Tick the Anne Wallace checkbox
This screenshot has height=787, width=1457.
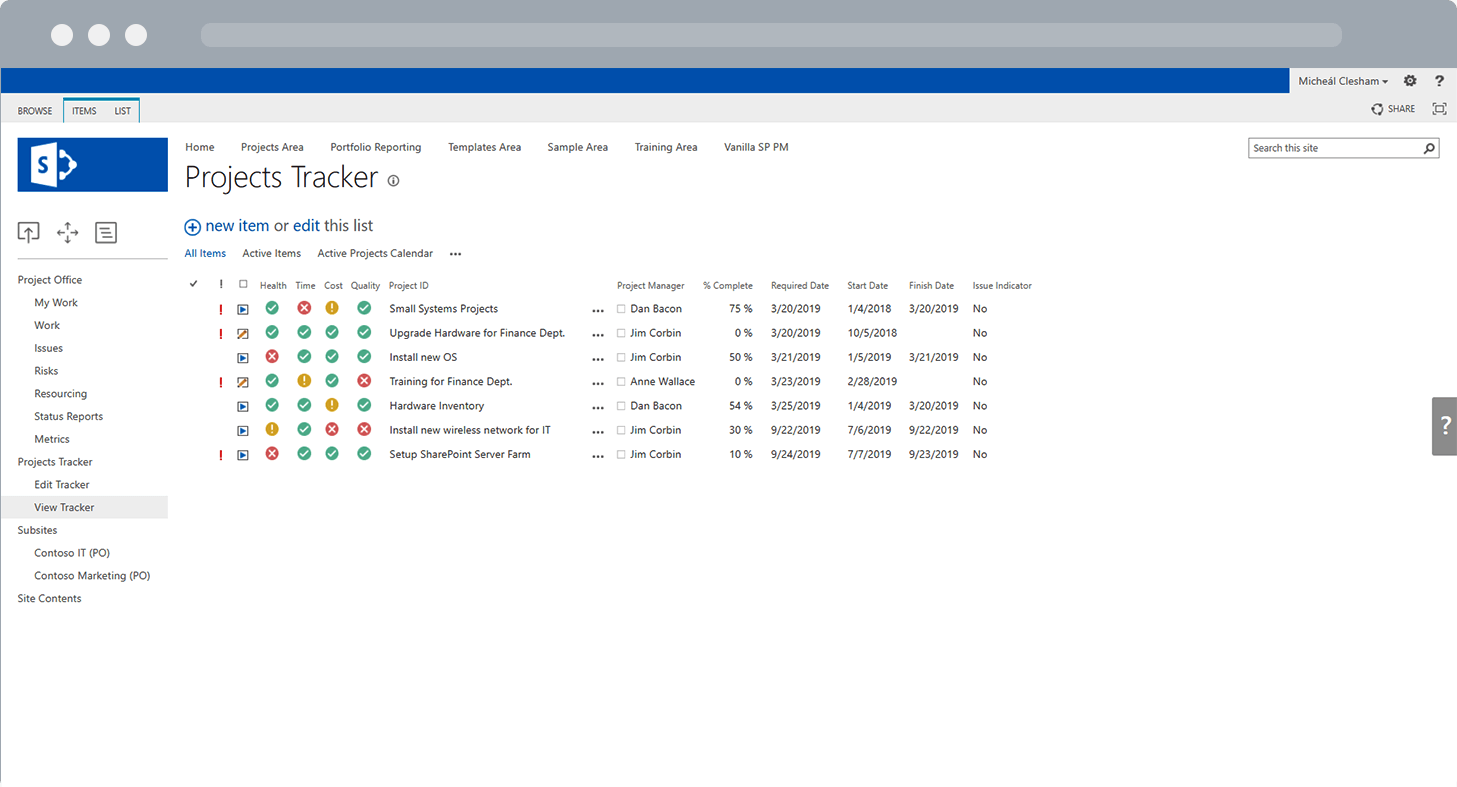(621, 382)
